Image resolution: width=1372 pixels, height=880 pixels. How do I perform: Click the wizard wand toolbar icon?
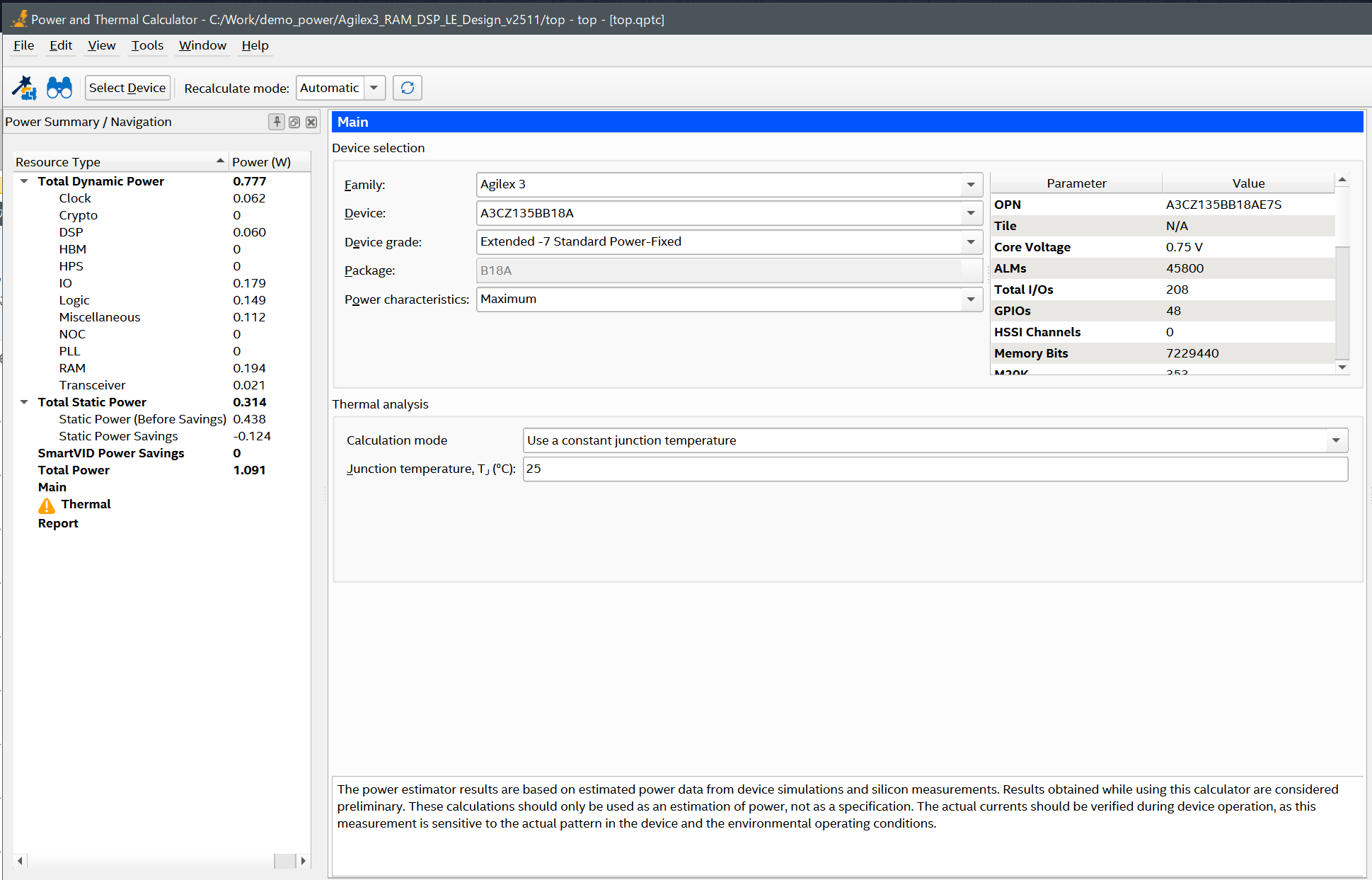pos(24,88)
